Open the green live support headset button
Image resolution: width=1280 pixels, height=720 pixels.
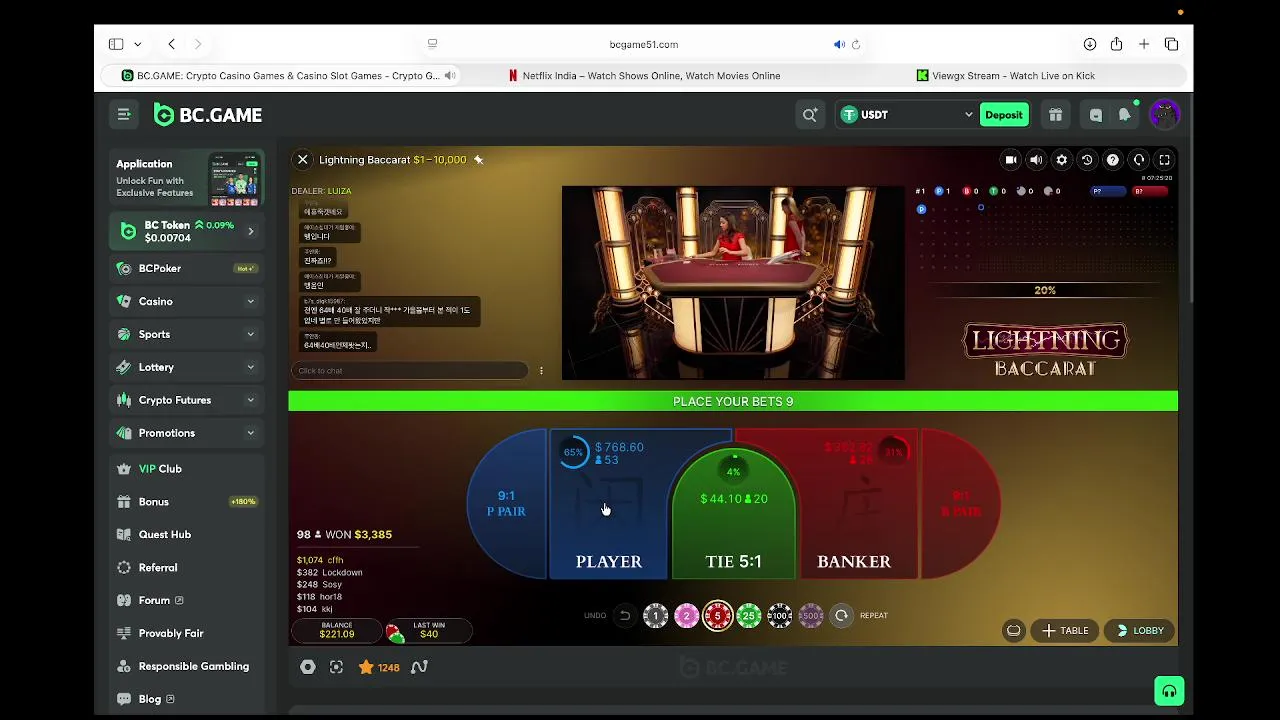(x=1169, y=691)
